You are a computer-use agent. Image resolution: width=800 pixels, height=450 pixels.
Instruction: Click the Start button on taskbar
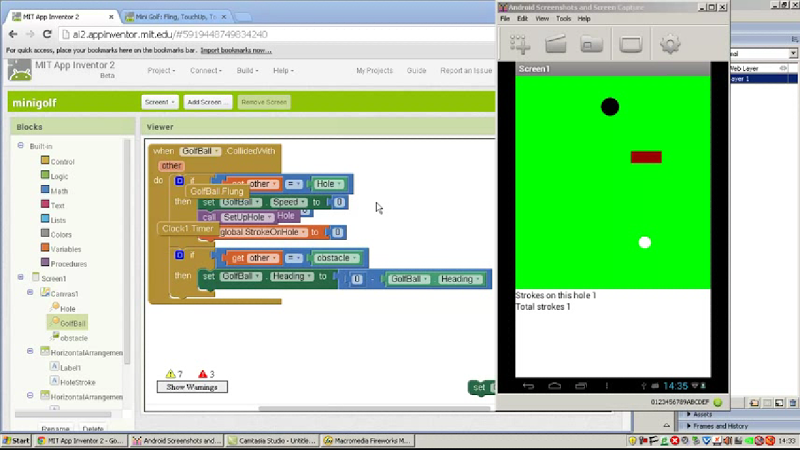(x=16, y=440)
